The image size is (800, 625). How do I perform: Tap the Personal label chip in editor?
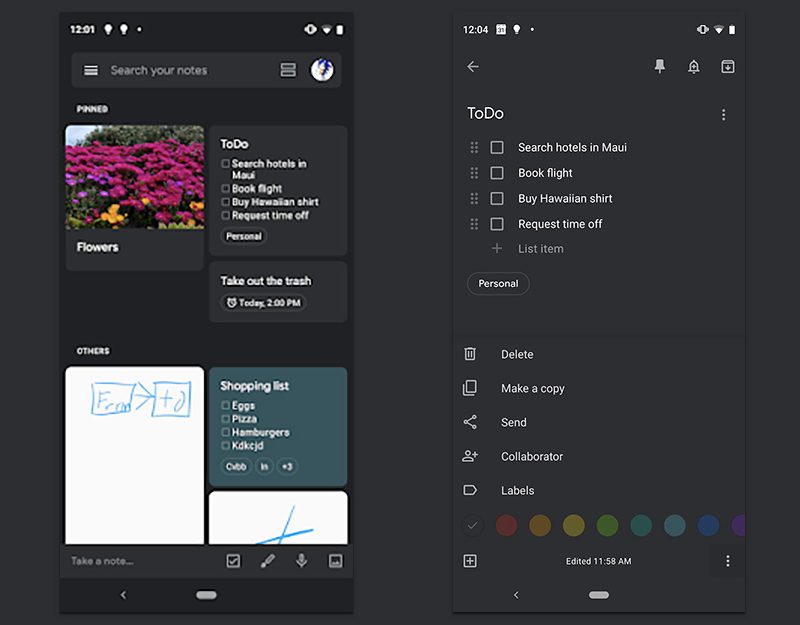(498, 284)
